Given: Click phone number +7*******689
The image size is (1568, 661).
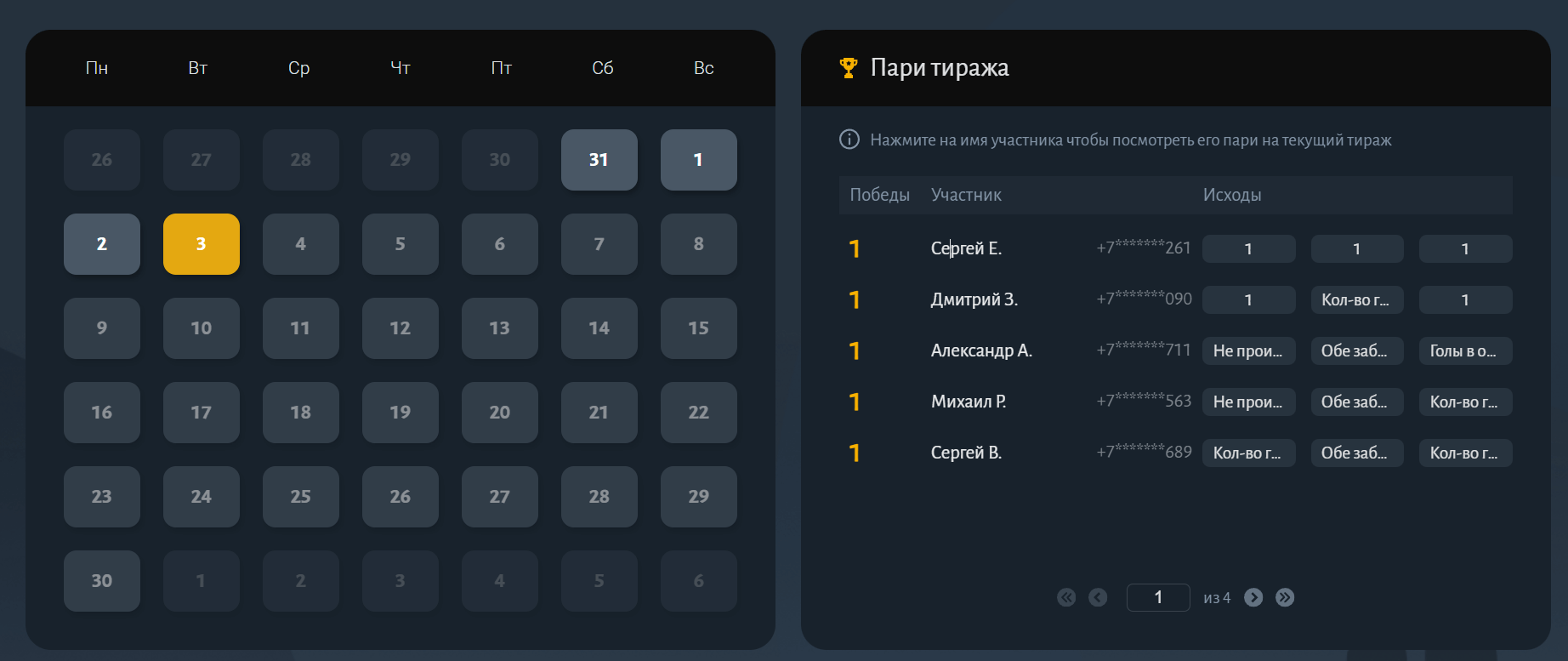Looking at the screenshot, I should point(1144,452).
